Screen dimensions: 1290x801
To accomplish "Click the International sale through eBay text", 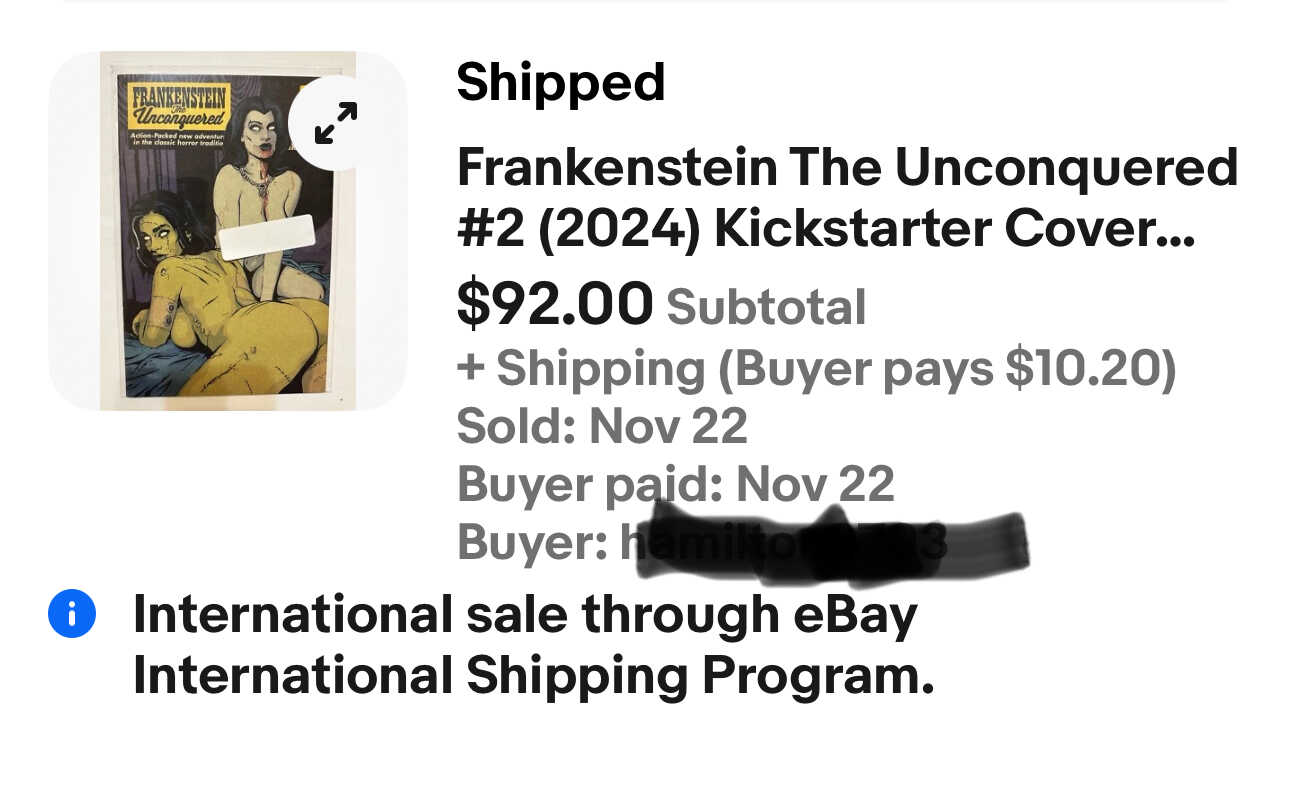I will click(525, 614).
